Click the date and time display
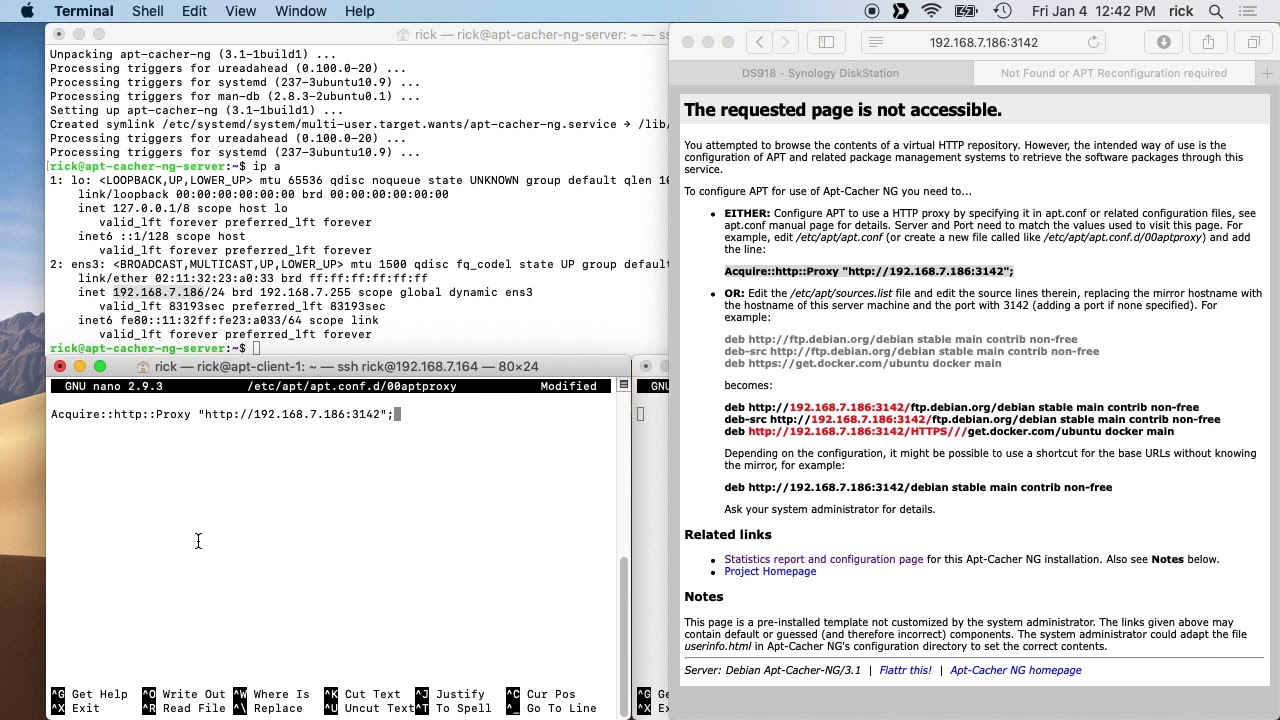This screenshot has width=1280, height=720. click(x=1094, y=11)
